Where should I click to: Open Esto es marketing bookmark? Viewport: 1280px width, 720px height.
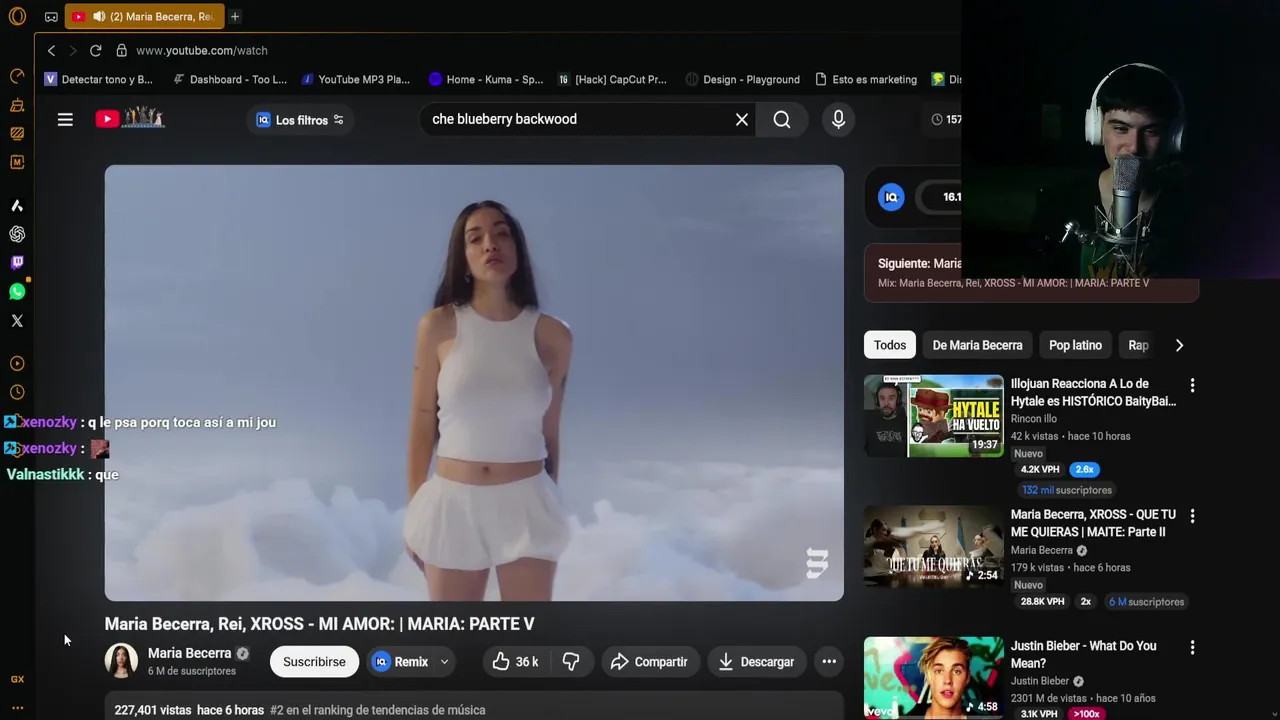(x=866, y=79)
